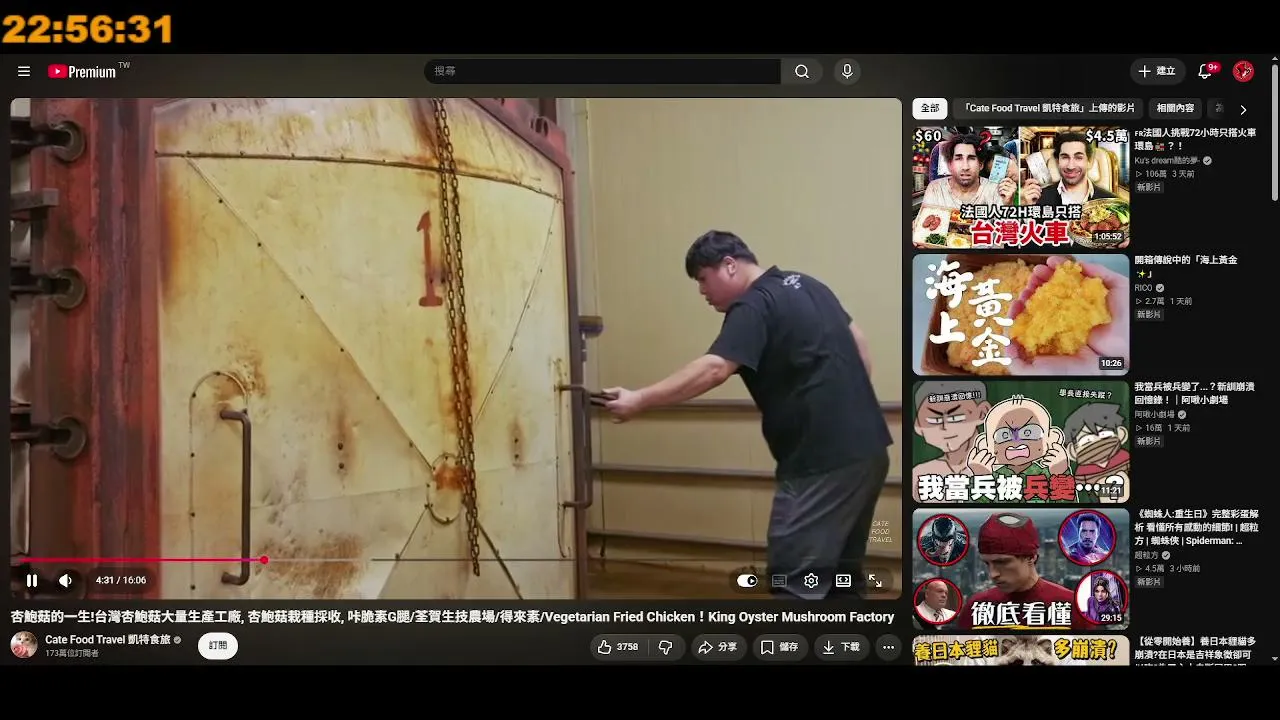The height and width of the screenshot is (720, 1280).
Task: Open the 我當兵被兵變 video thumbnail
Action: pyautogui.click(x=1020, y=442)
